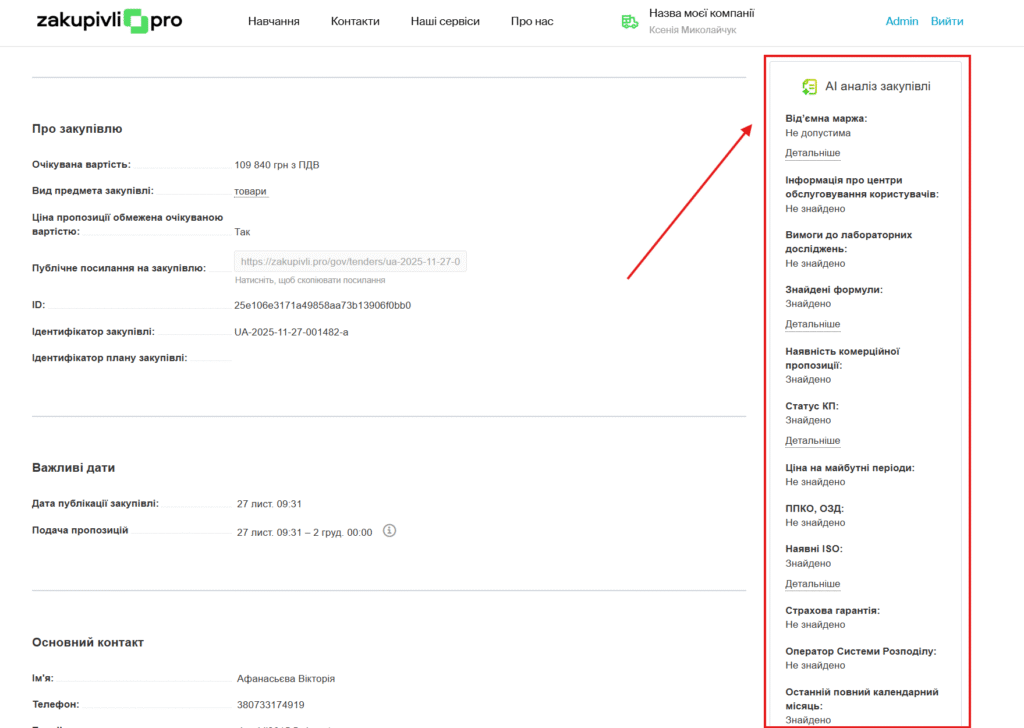Image resolution: width=1024 pixels, height=728 pixels.
Task: Expand Детальніше under Наявні ISO
Action: pos(812,584)
